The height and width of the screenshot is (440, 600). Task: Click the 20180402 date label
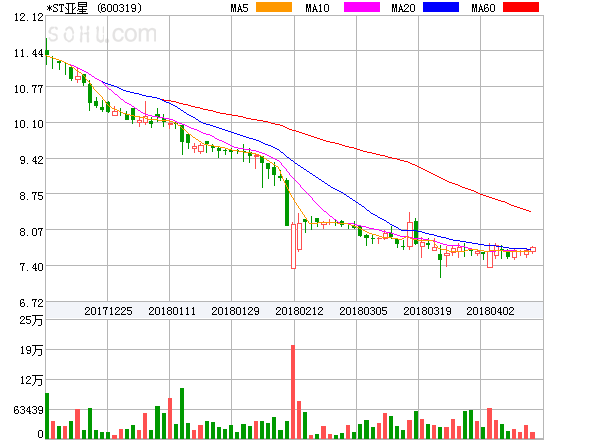coord(490,311)
